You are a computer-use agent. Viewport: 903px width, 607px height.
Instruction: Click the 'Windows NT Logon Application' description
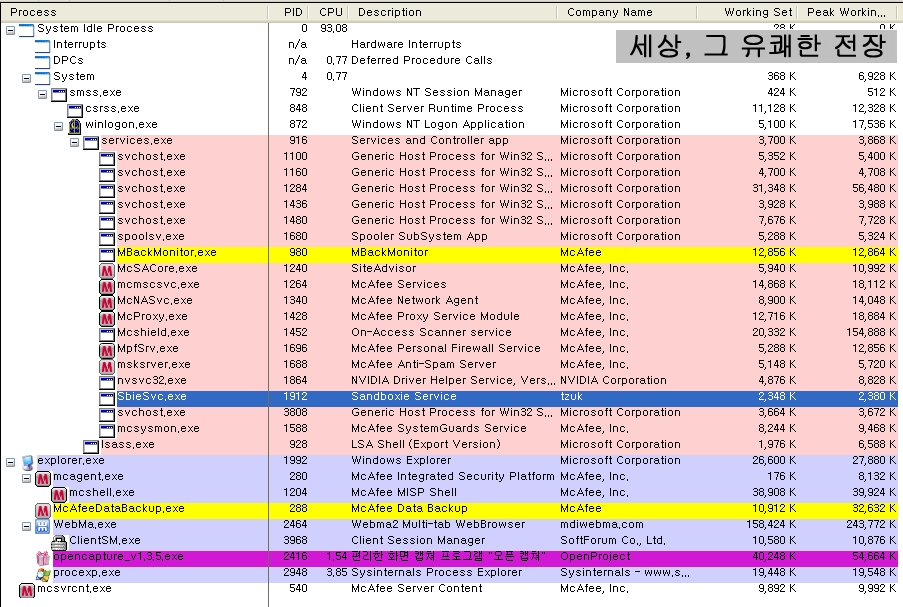click(x=438, y=124)
